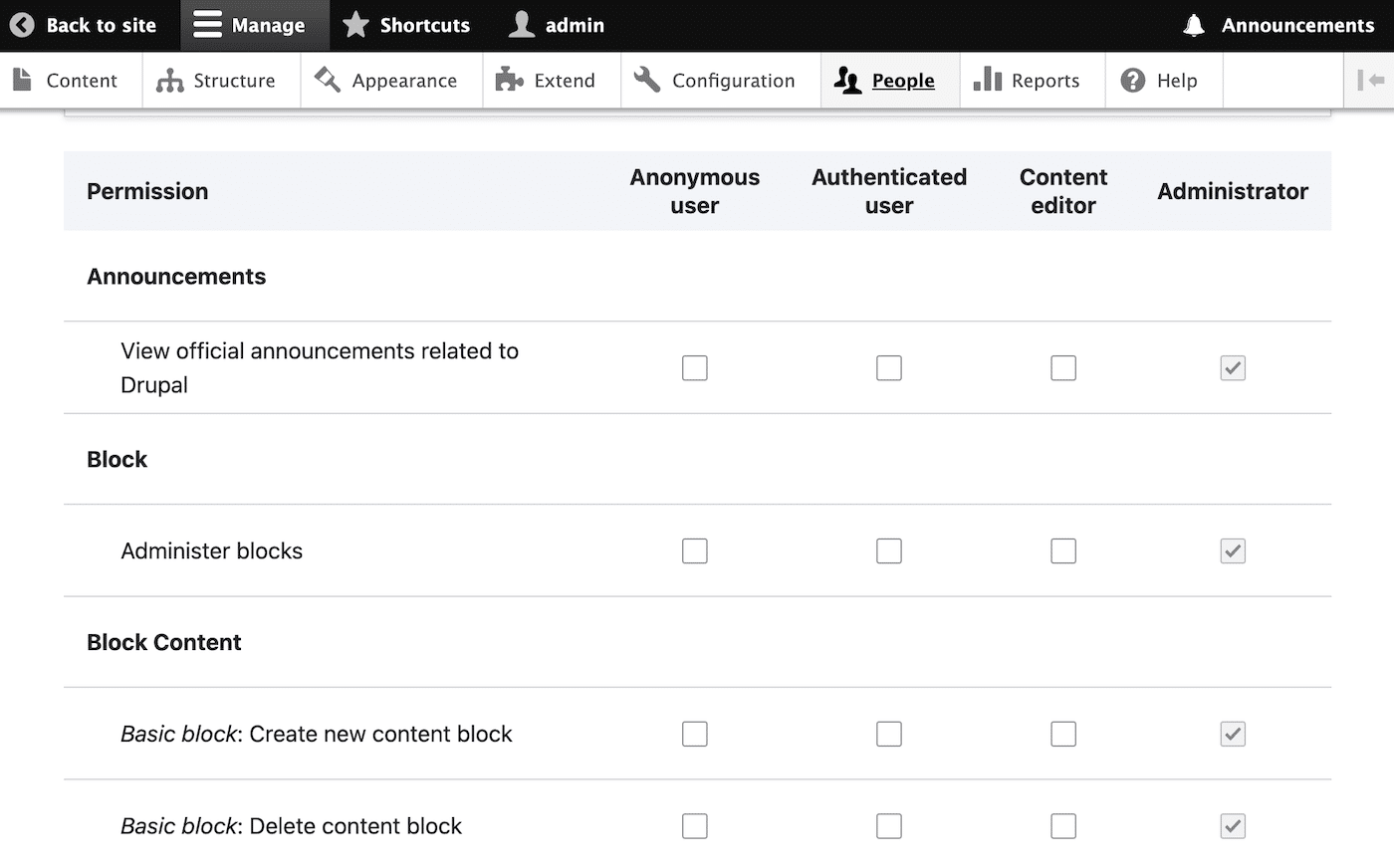Image resolution: width=1394 pixels, height=868 pixels.
Task: Click the Content page icon
Action: [23, 80]
